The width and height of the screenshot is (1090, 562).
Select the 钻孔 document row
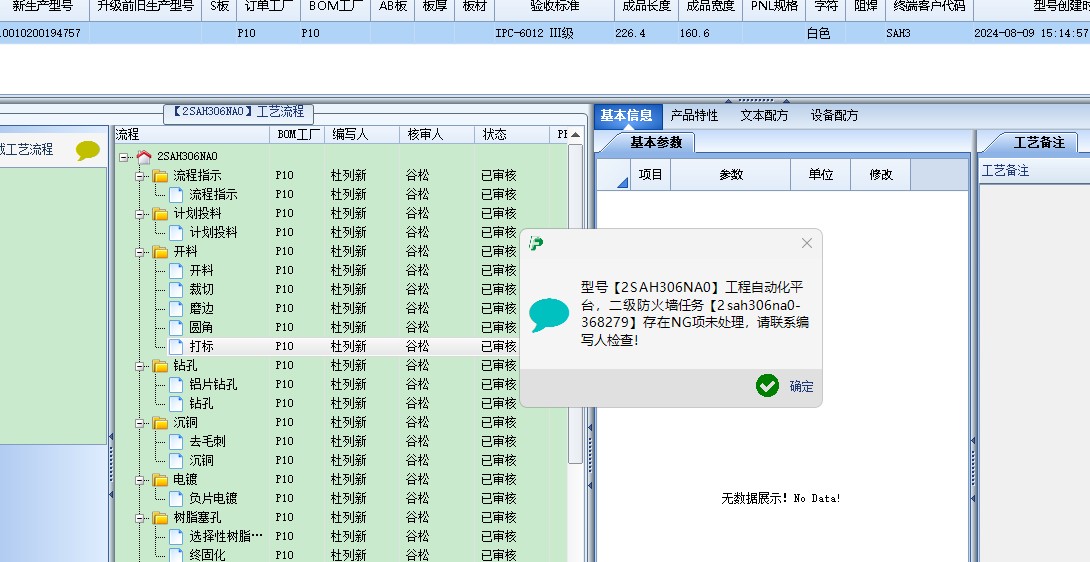click(202, 403)
